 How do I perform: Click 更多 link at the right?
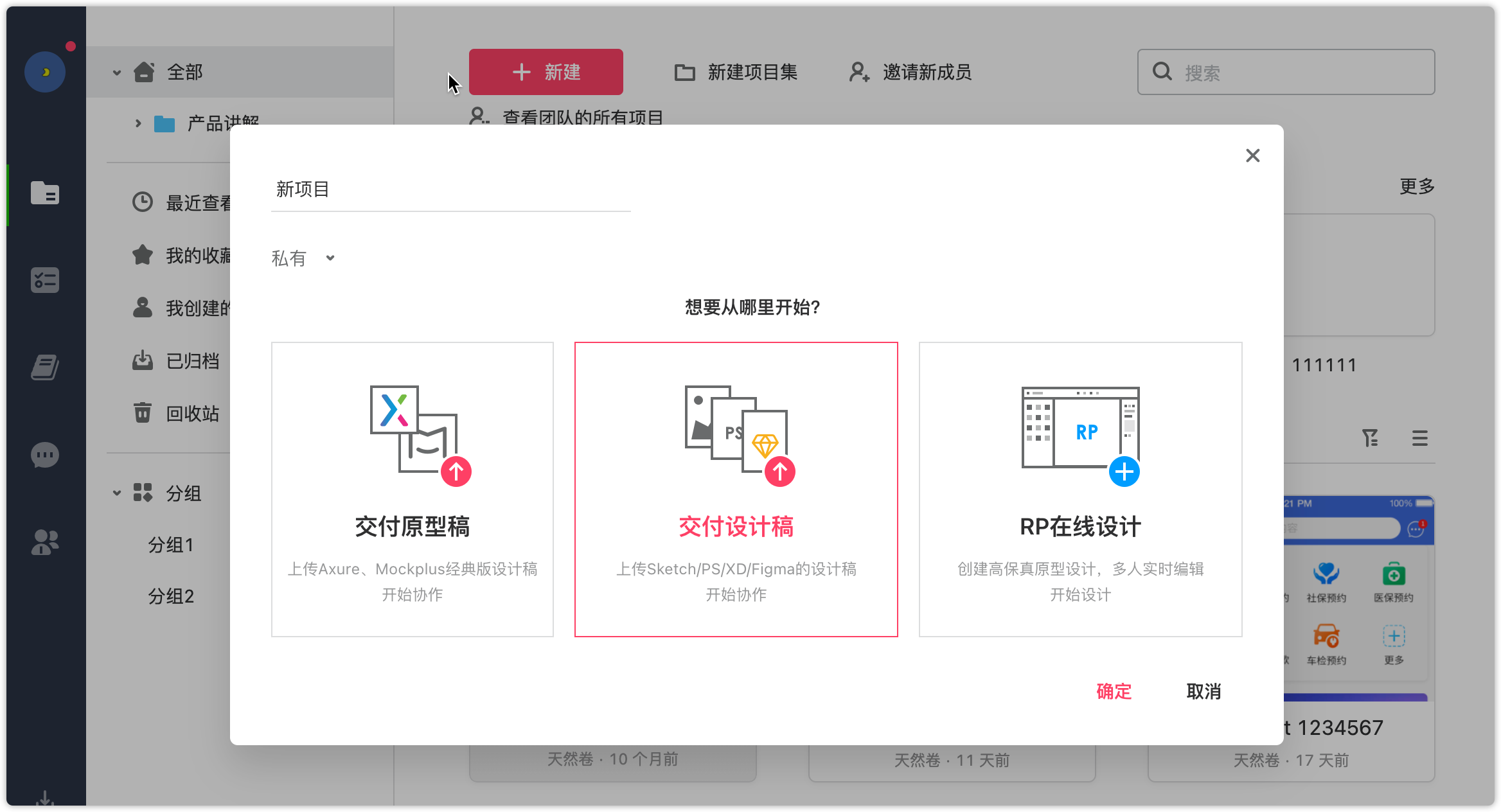[1417, 186]
